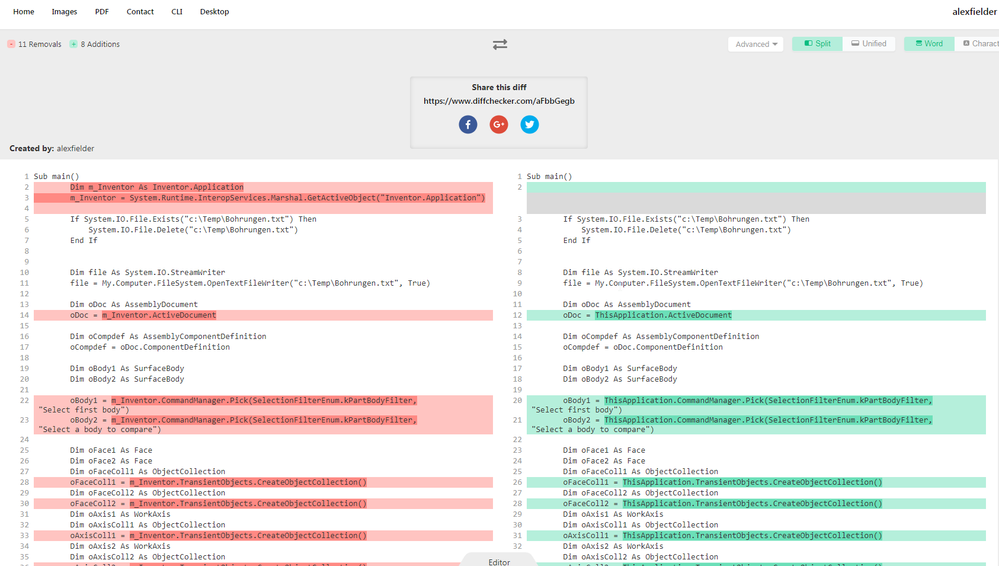Click left 'Dim oFace1 As Face' line
Viewport: 999px width, 566px height.
pyautogui.click(x=111, y=450)
